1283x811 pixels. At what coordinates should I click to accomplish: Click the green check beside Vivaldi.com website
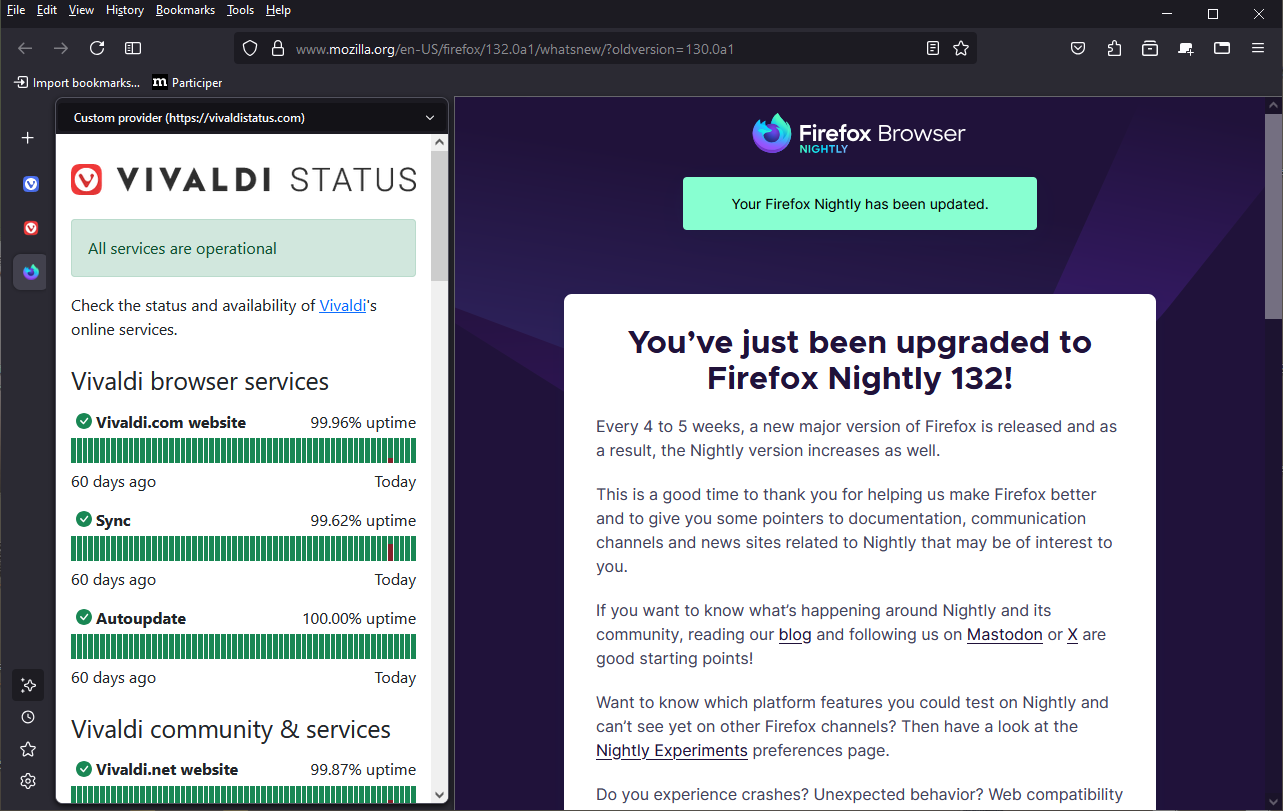tap(83, 422)
